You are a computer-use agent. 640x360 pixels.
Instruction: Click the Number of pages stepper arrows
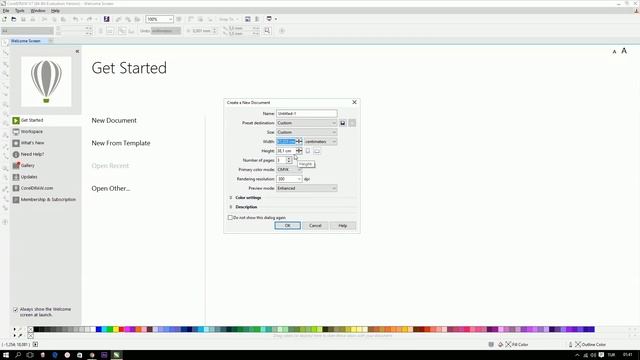point(289,160)
